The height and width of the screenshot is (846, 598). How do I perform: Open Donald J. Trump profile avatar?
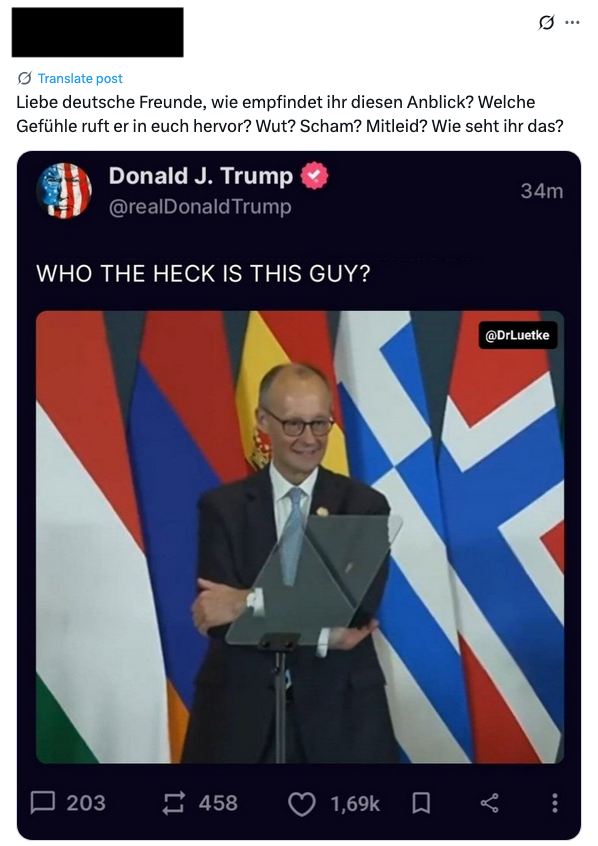[64, 190]
